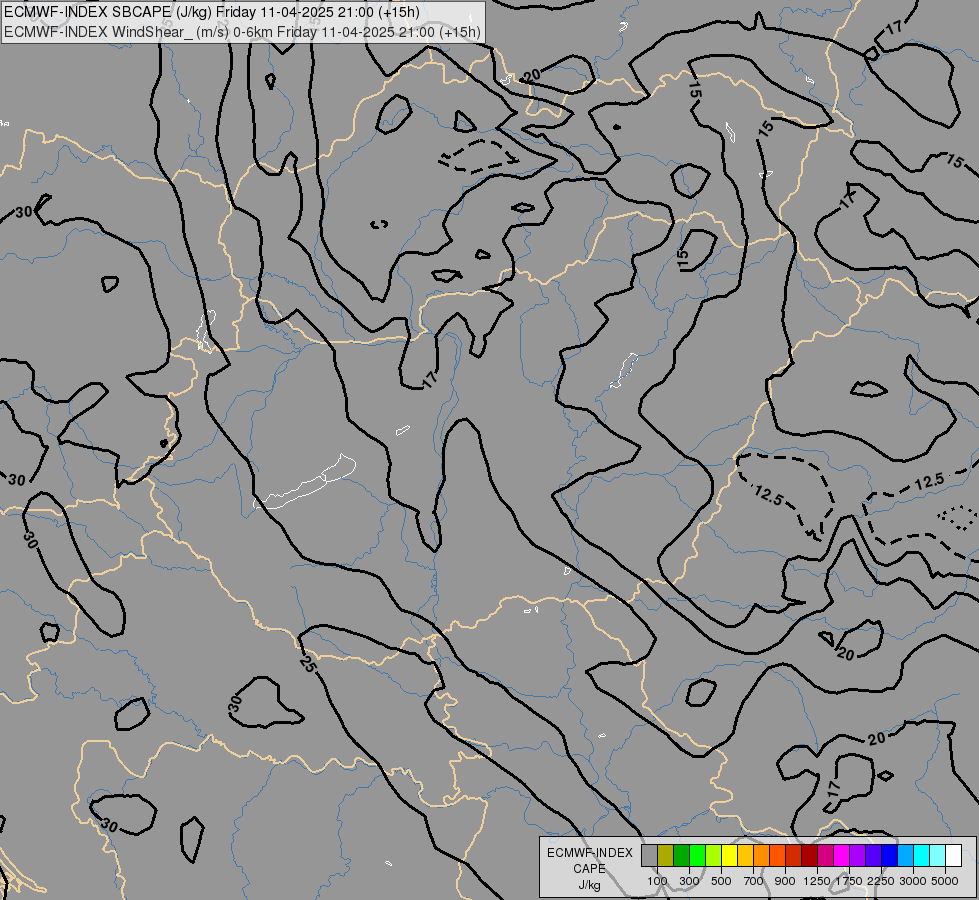
Task: Pick the bright magenta legend swatch
Action: (x=842, y=855)
